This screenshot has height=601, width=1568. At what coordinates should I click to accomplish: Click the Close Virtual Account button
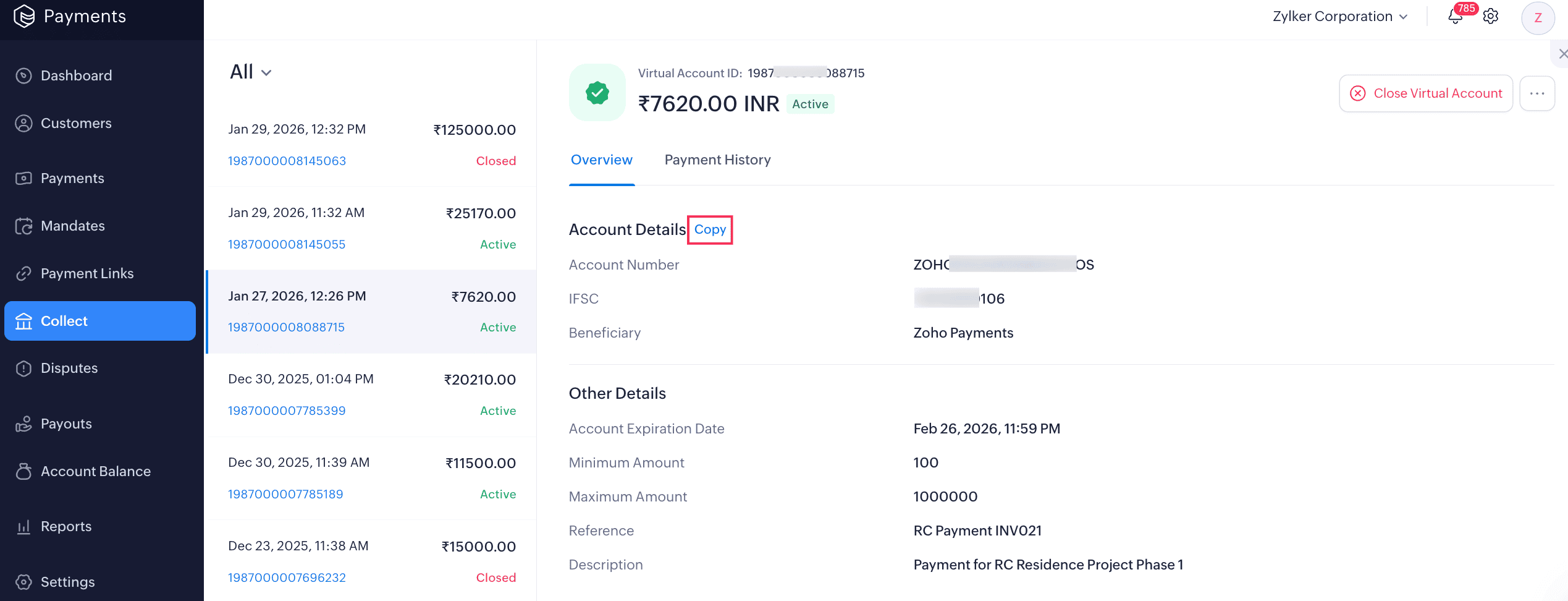pos(1426,93)
